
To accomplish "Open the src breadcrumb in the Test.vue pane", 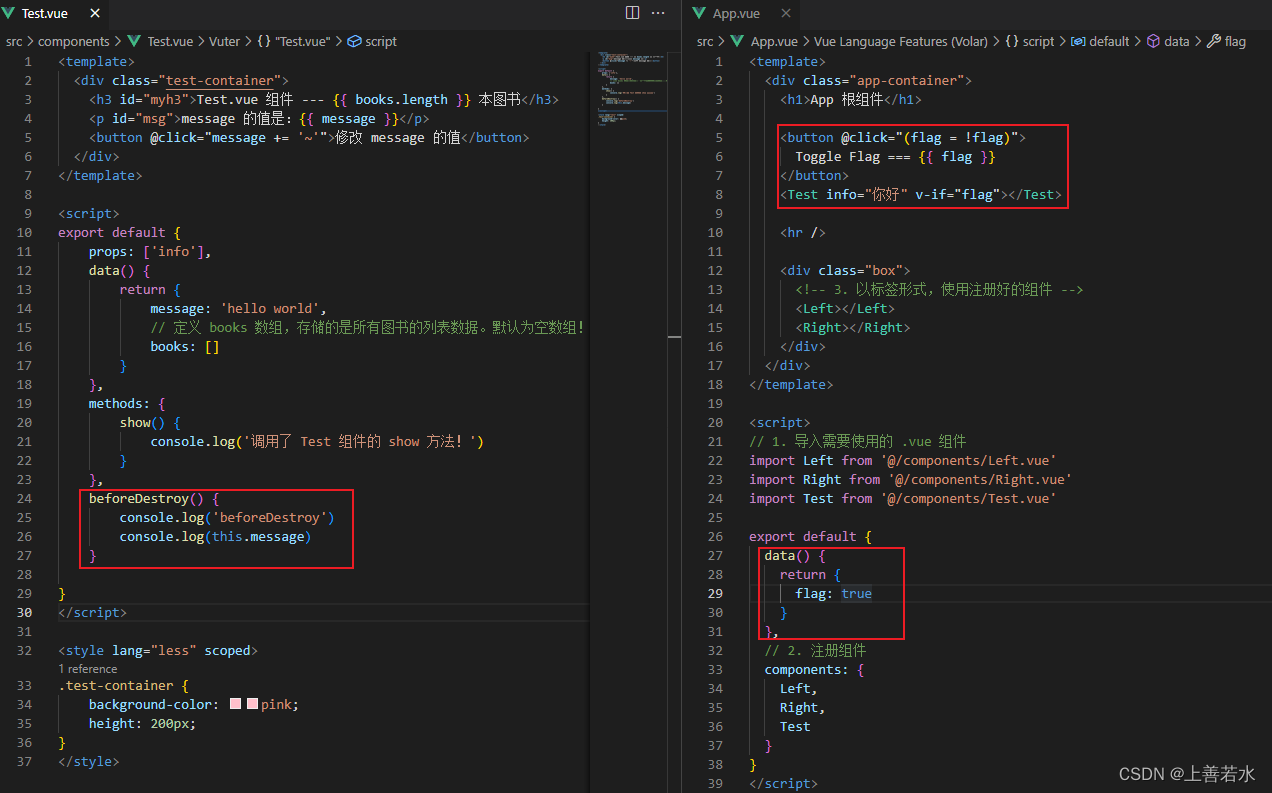I will 14,42.
